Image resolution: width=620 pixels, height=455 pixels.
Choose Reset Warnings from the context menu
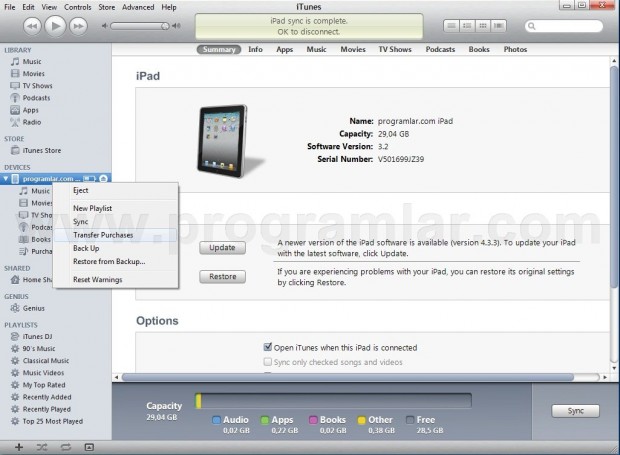coord(115,280)
